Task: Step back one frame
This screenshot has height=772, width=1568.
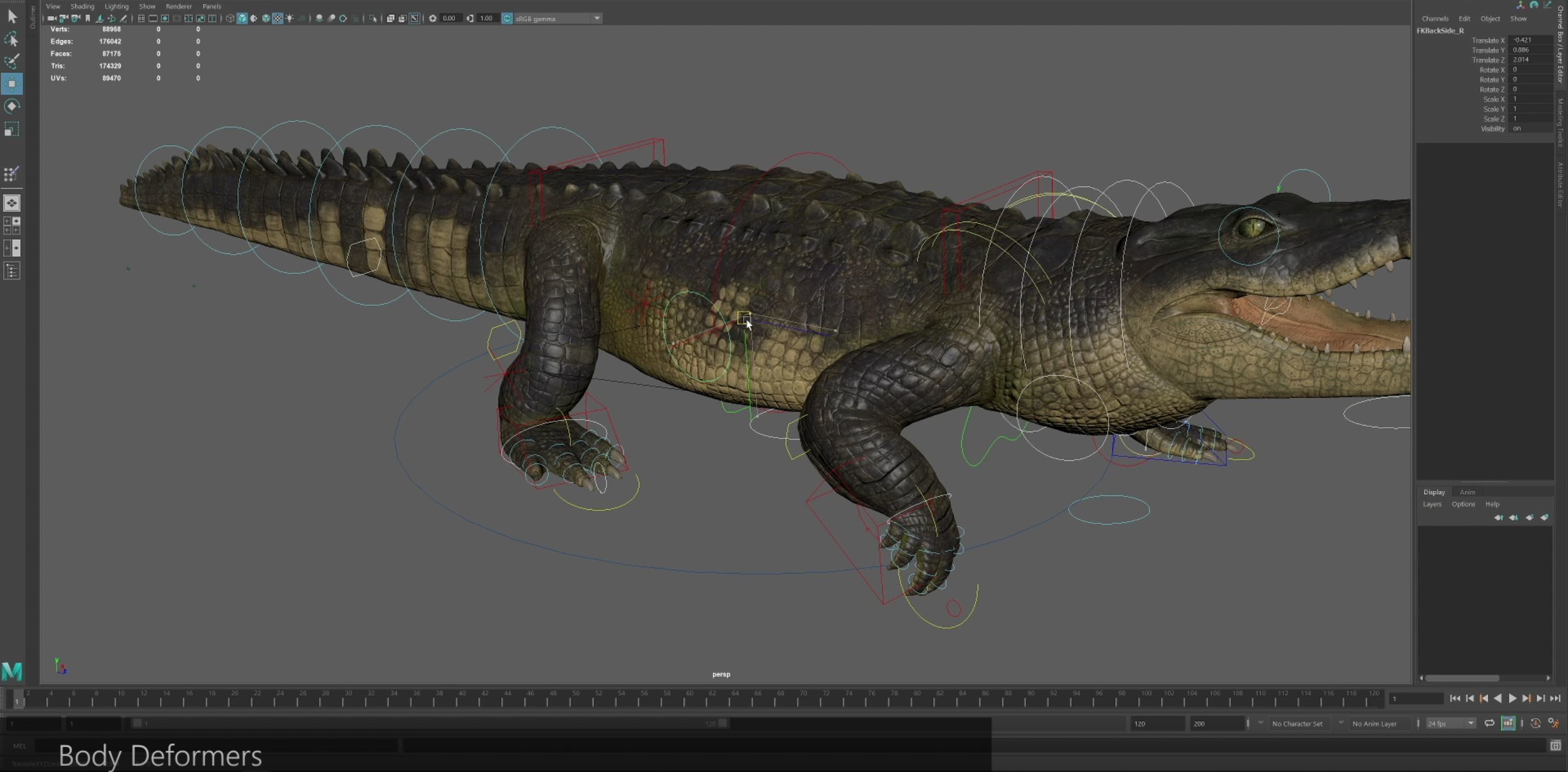Action: pos(1470,698)
